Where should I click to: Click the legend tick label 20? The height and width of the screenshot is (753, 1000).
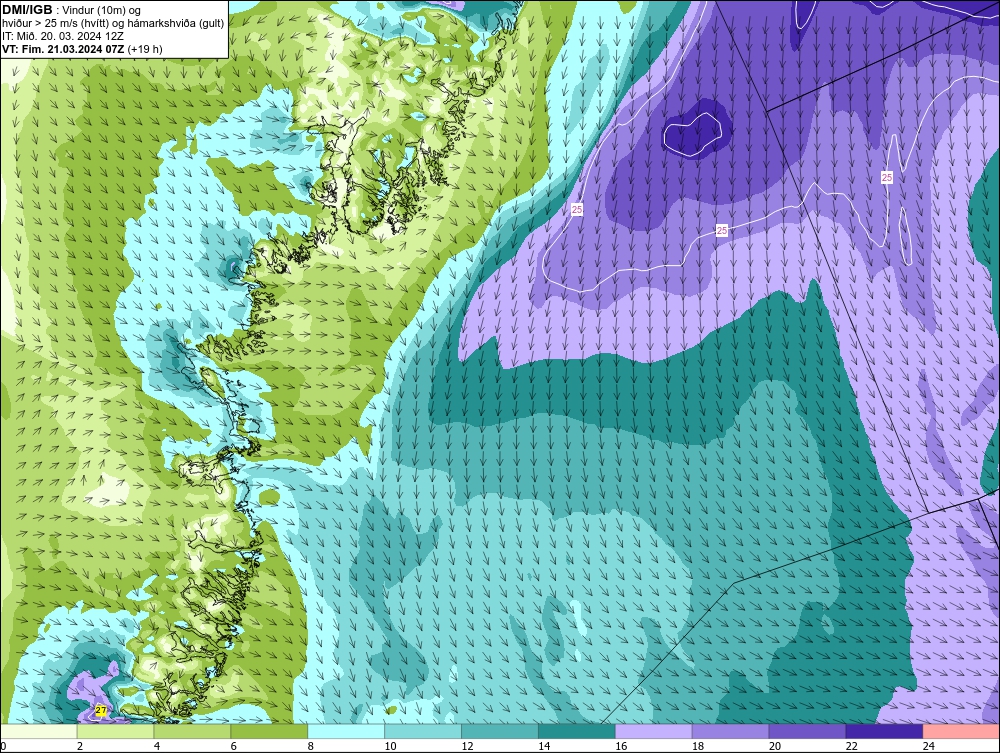(x=775, y=746)
